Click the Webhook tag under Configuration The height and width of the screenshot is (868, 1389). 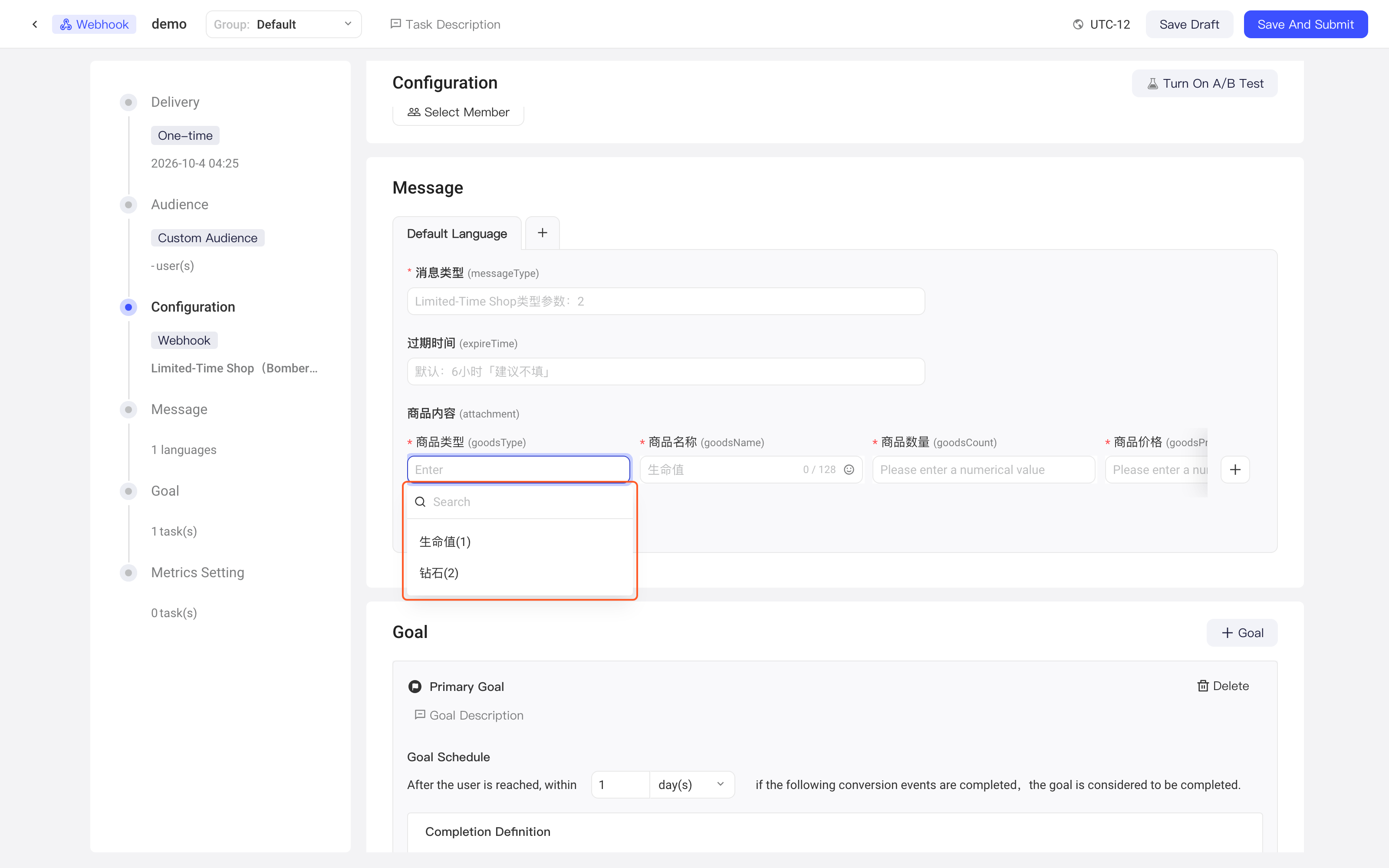(184, 340)
